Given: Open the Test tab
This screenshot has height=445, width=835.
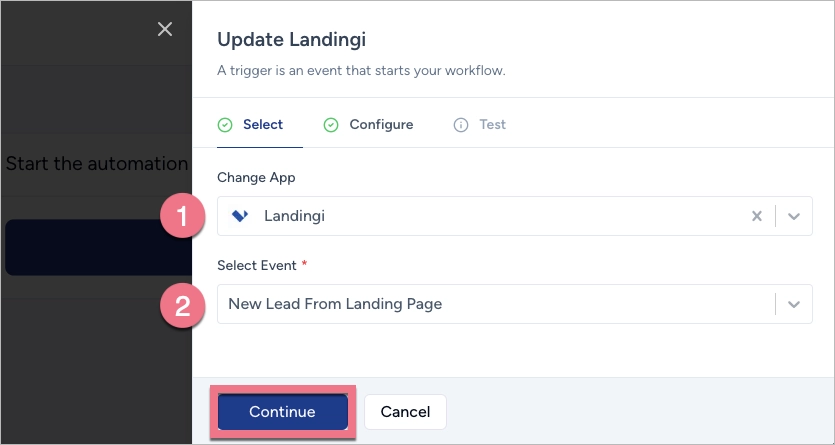Looking at the screenshot, I should [x=492, y=125].
